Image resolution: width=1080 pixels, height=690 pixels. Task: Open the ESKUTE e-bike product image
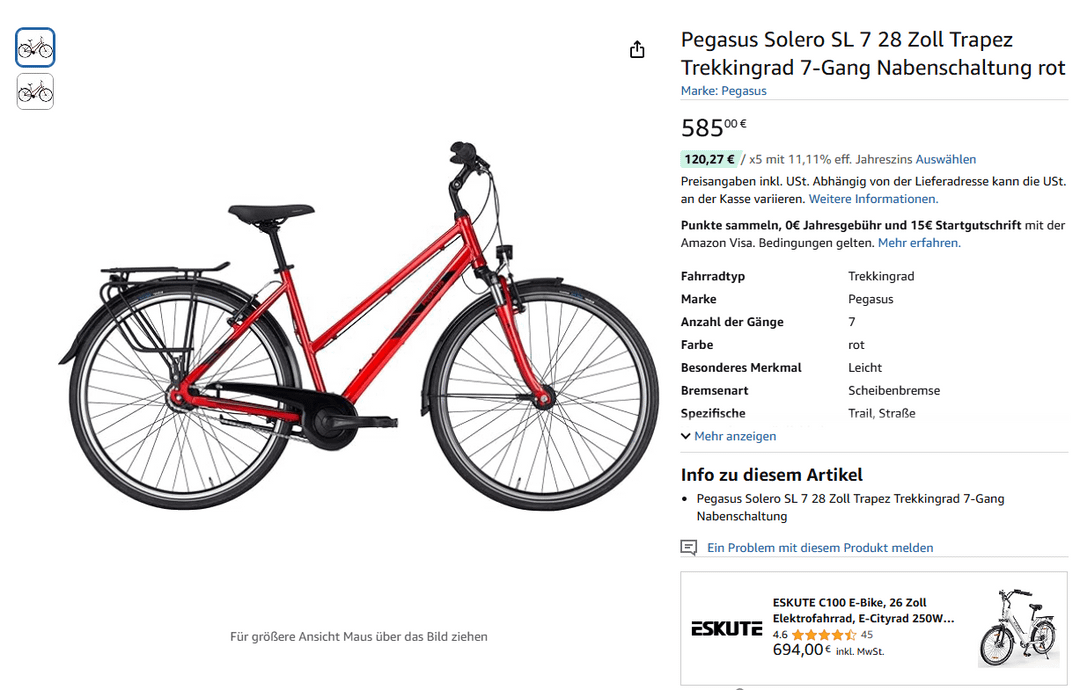coord(1017,627)
